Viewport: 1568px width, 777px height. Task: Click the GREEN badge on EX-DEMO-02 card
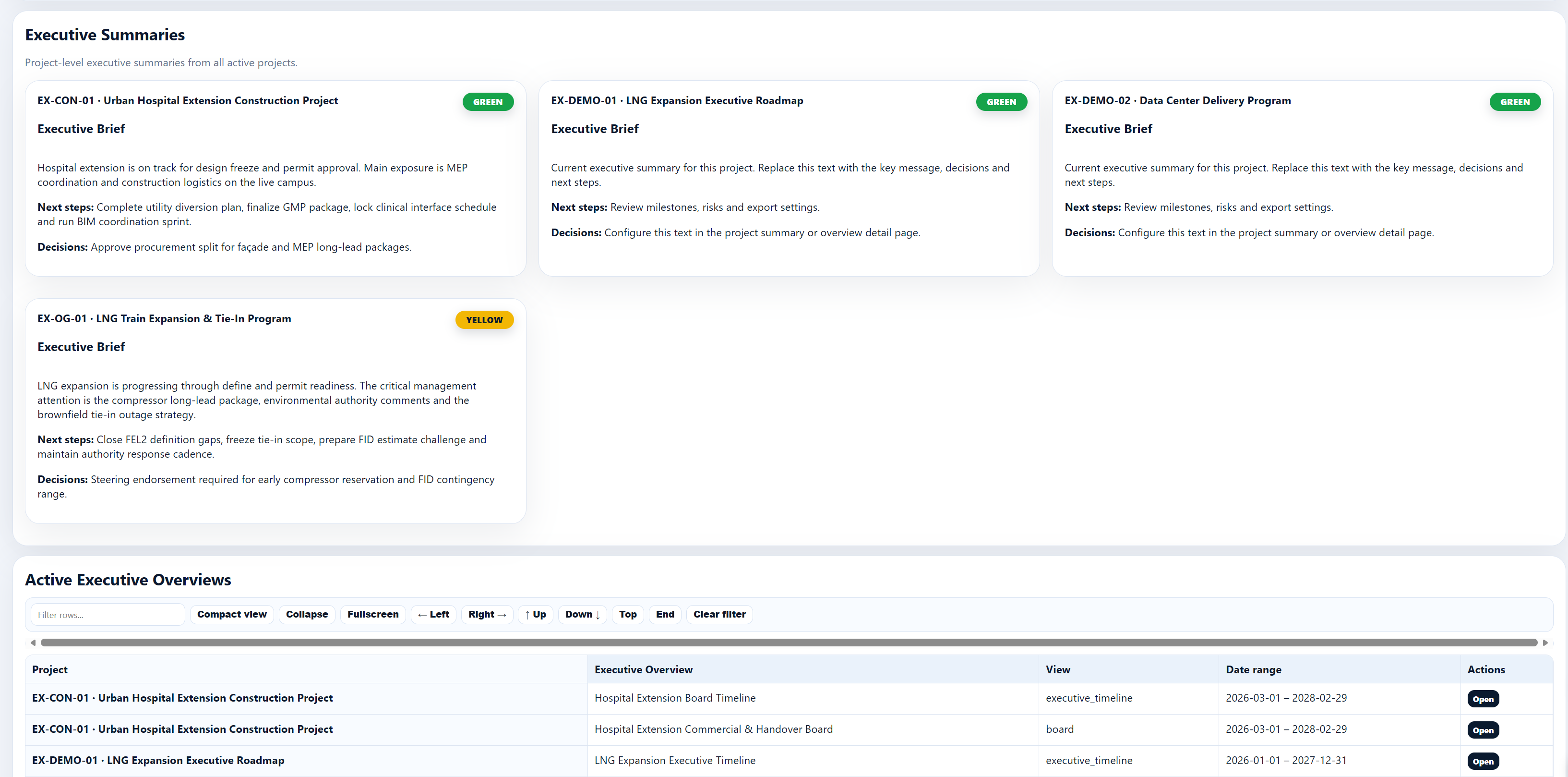tap(1515, 102)
